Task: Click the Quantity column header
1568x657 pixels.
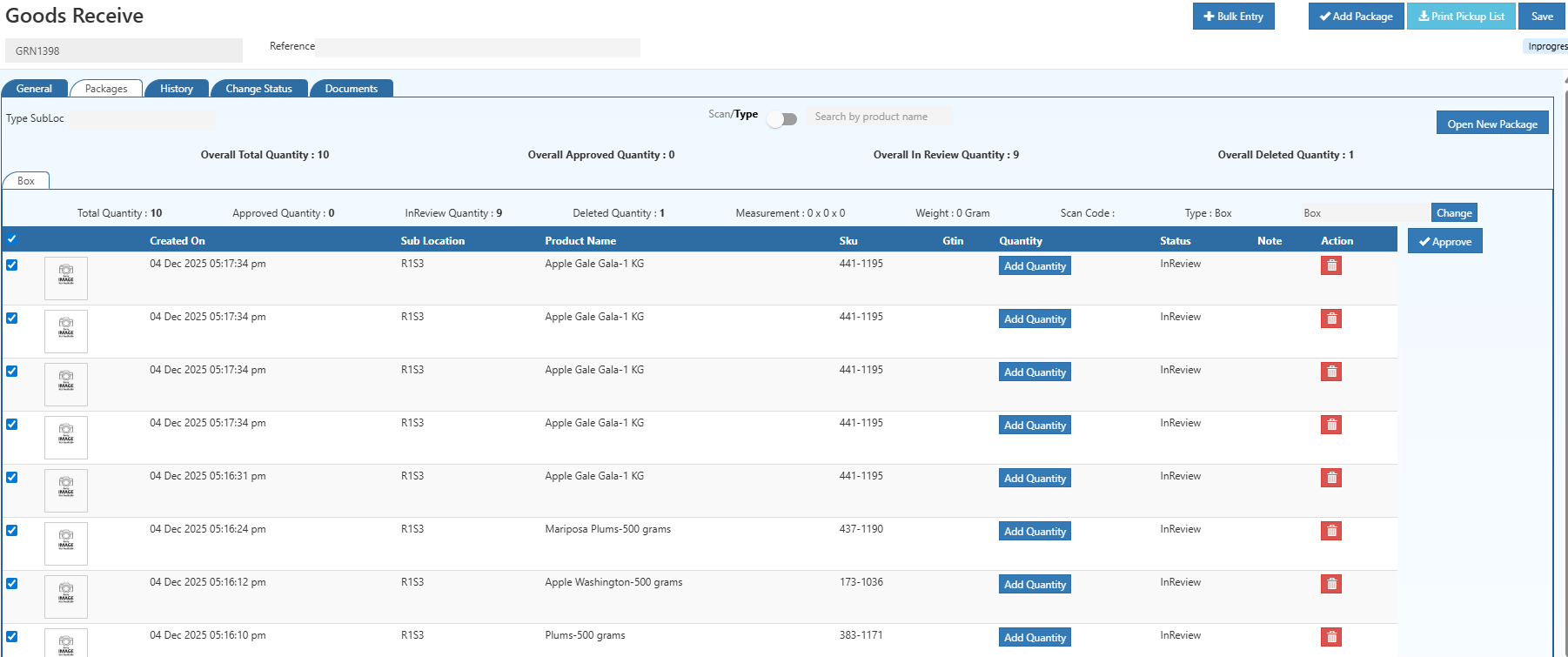Action: pyautogui.click(x=1021, y=241)
